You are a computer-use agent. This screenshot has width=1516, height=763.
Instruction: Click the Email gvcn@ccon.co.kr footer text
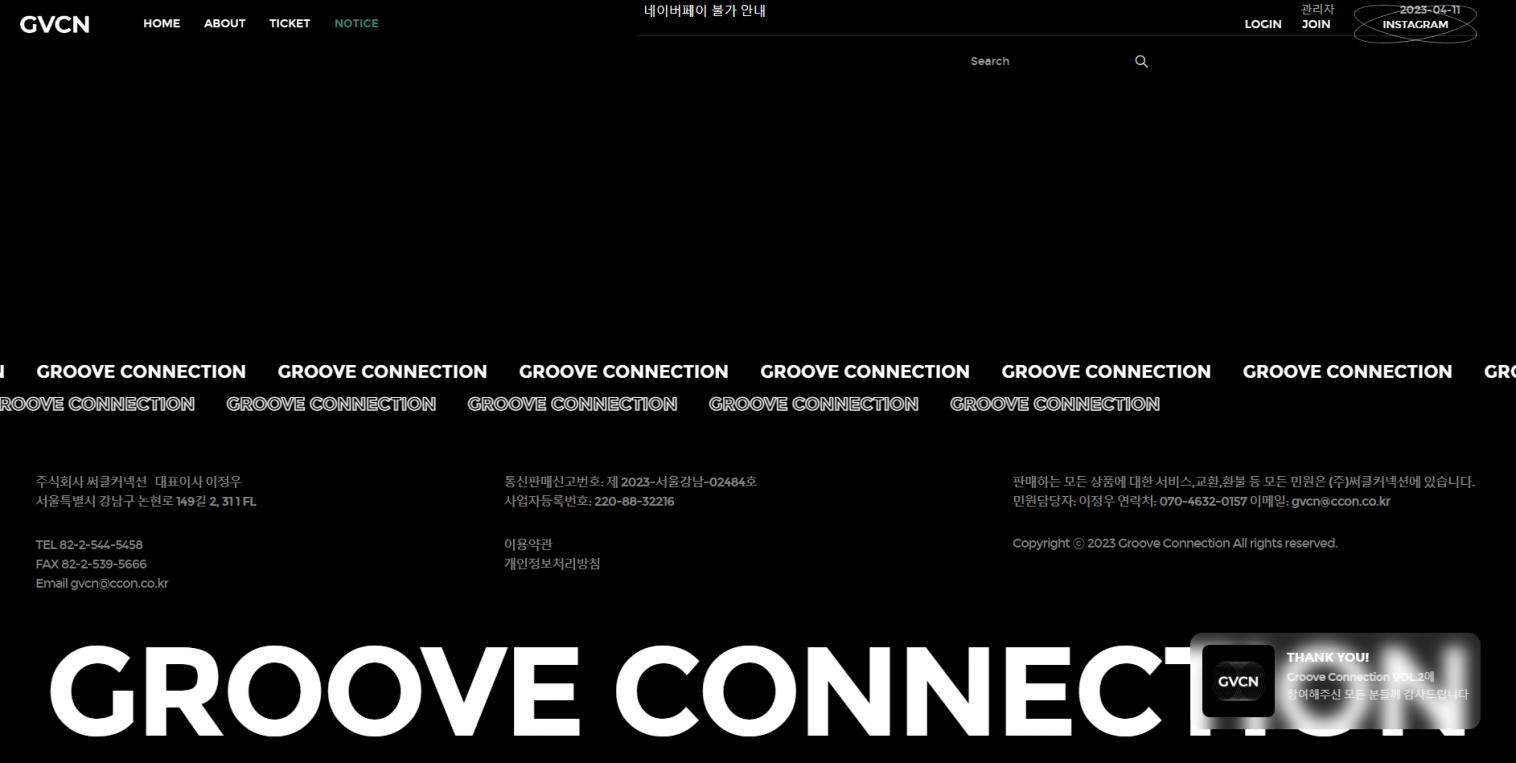click(x=102, y=583)
